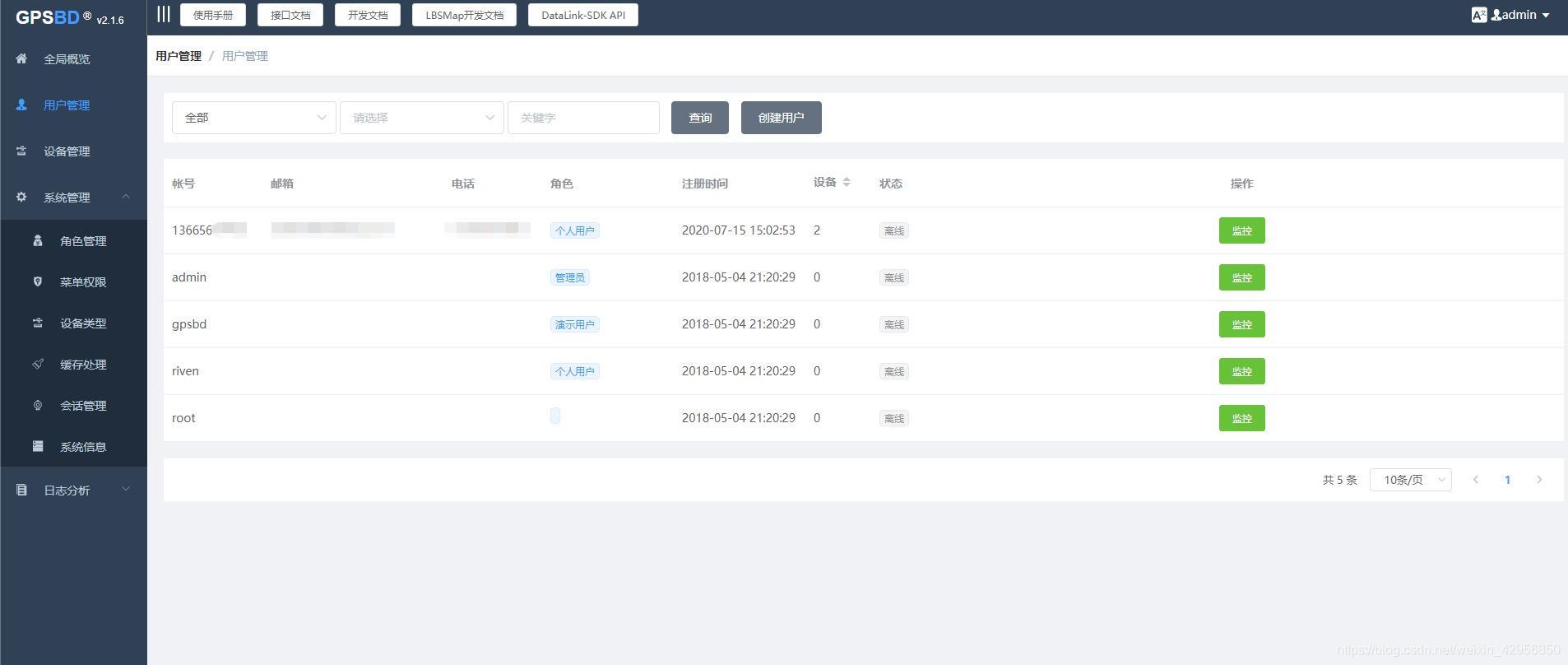Expand the 日志分析 submenu chevron
The width and height of the screenshot is (1568, 665).
126,489
